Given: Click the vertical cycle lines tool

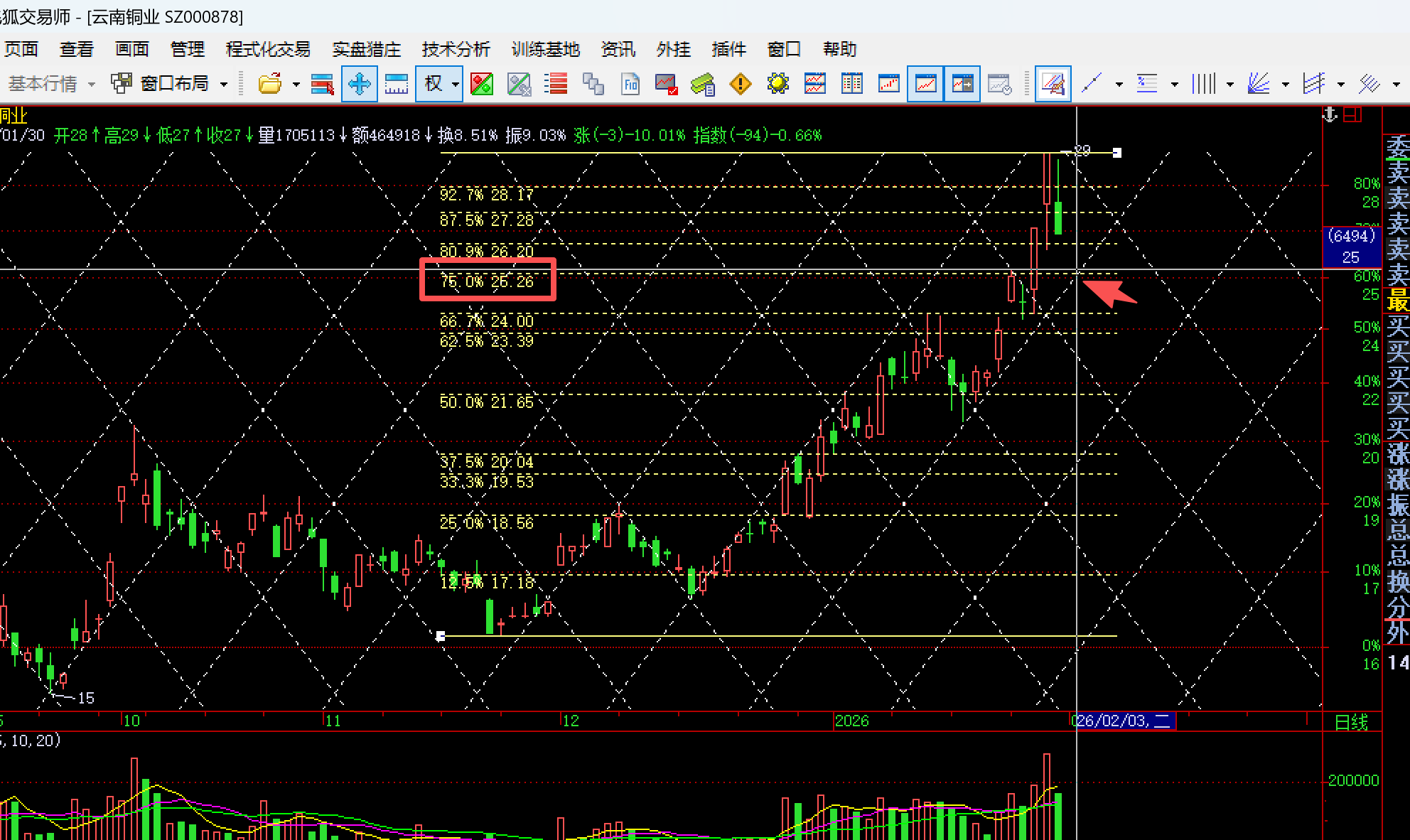Looking at the screenshot, I should (1203, 84).
